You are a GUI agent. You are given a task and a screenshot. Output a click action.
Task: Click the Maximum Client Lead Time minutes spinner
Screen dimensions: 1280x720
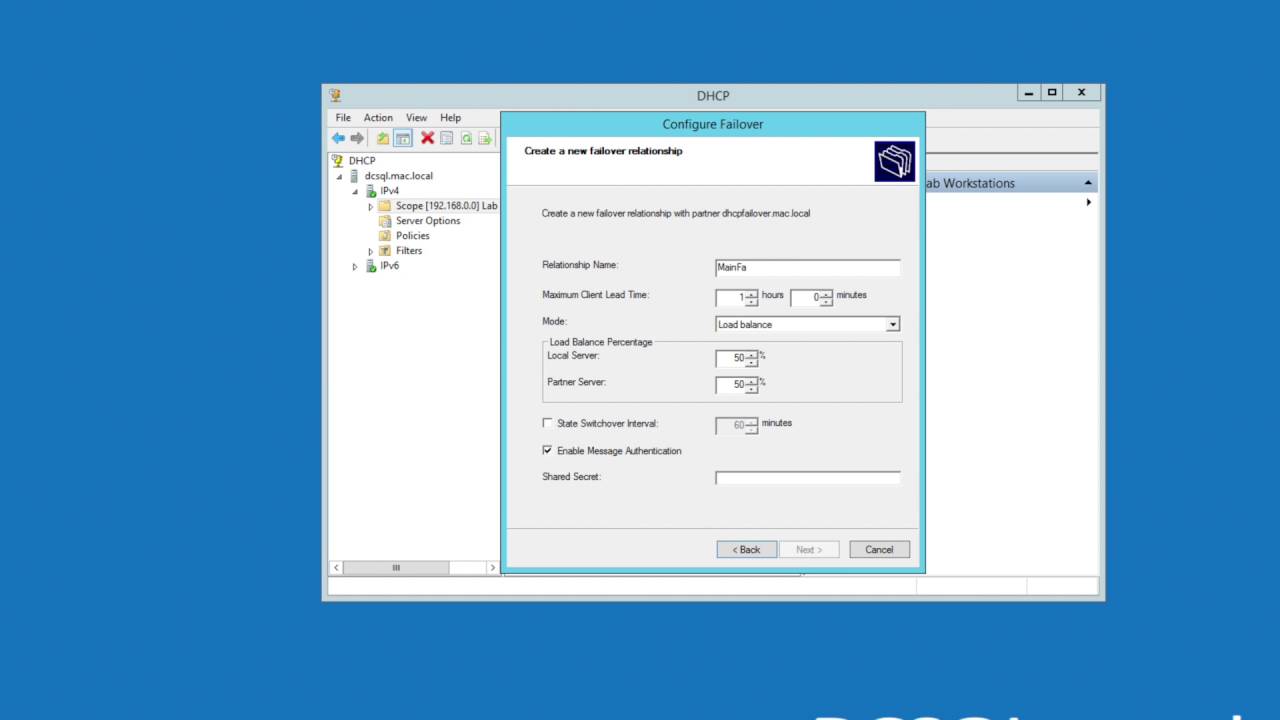pos(826,298)
